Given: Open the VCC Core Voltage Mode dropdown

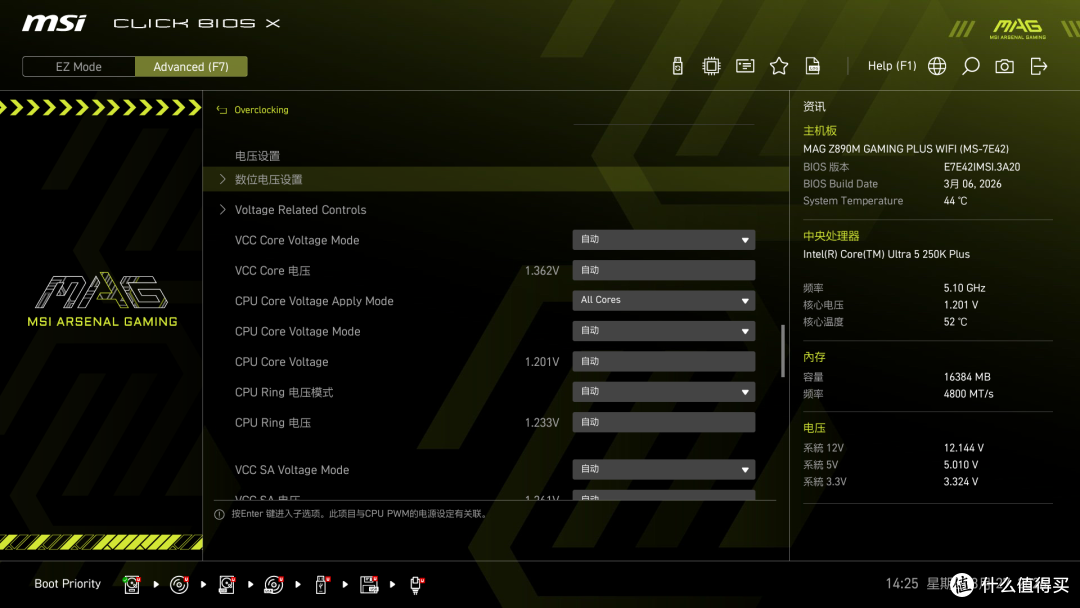Looking at the screenshot, I should coord(663,240).
